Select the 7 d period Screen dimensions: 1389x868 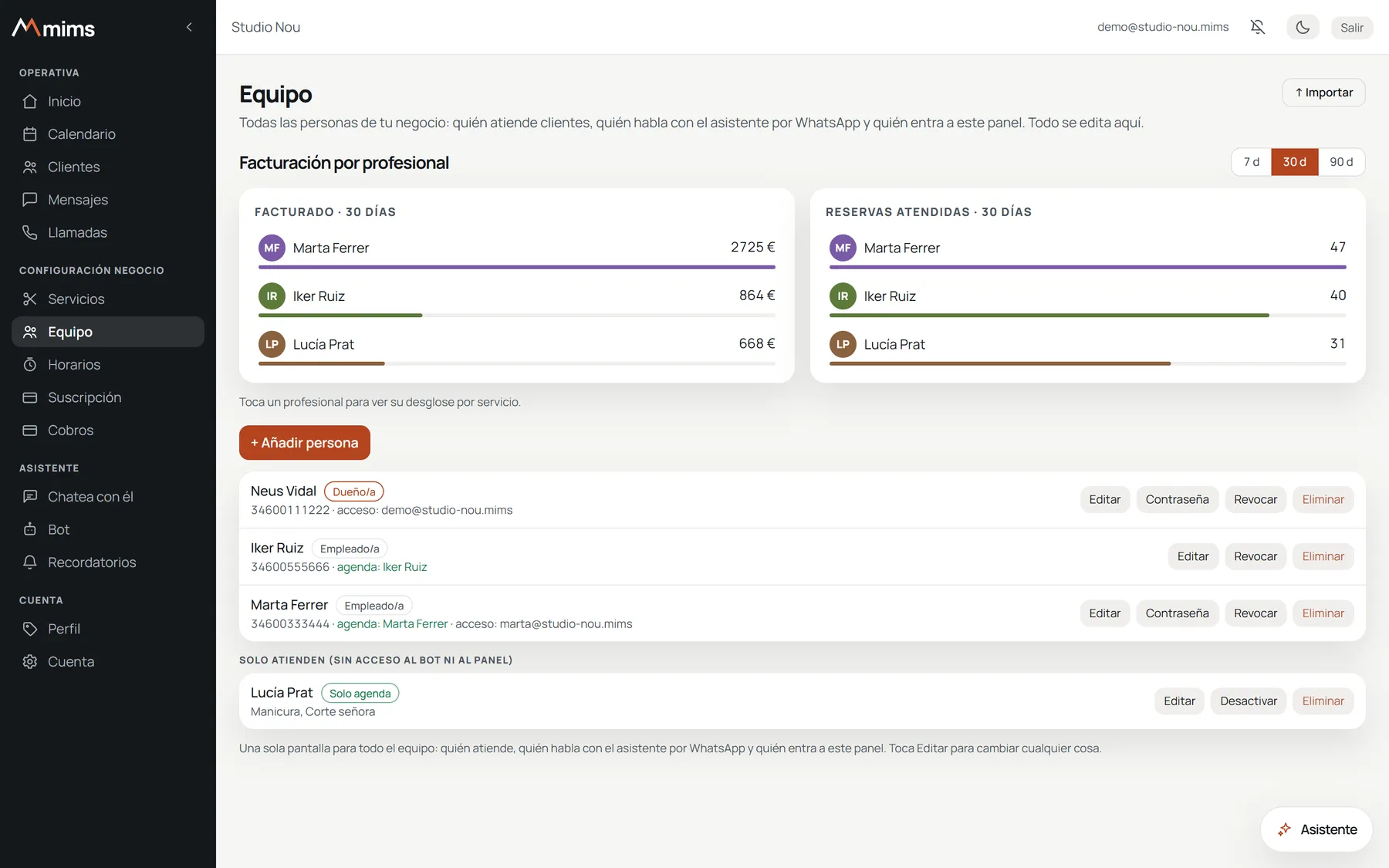tap(1251, 162)
